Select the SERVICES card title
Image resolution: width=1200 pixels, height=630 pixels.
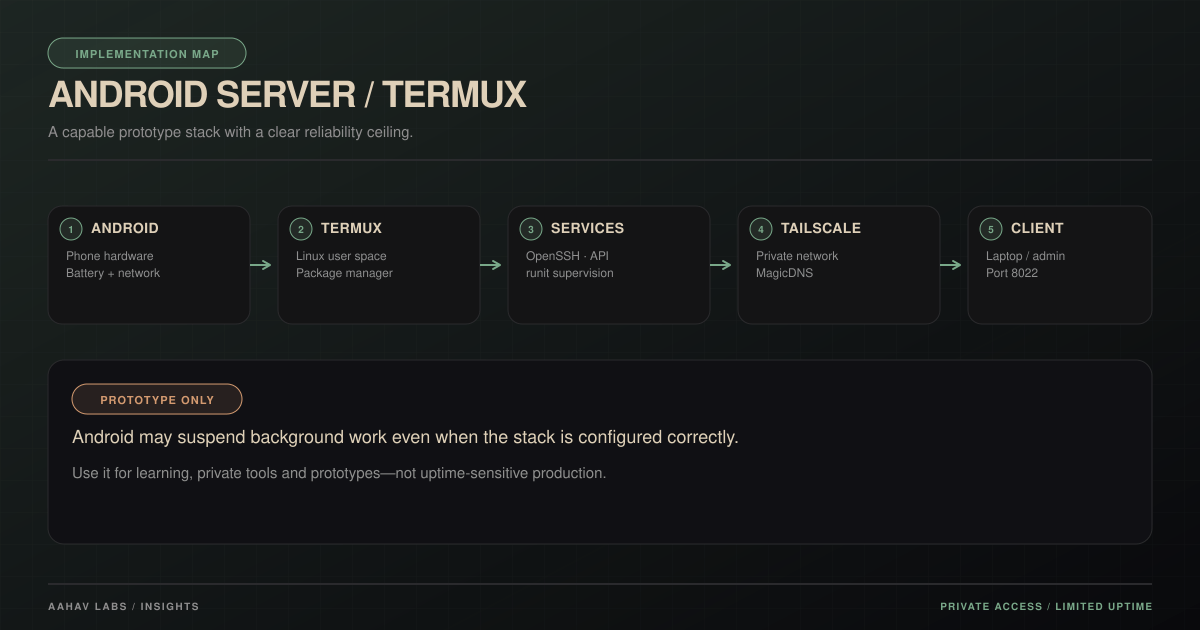[x=587, y=228]
